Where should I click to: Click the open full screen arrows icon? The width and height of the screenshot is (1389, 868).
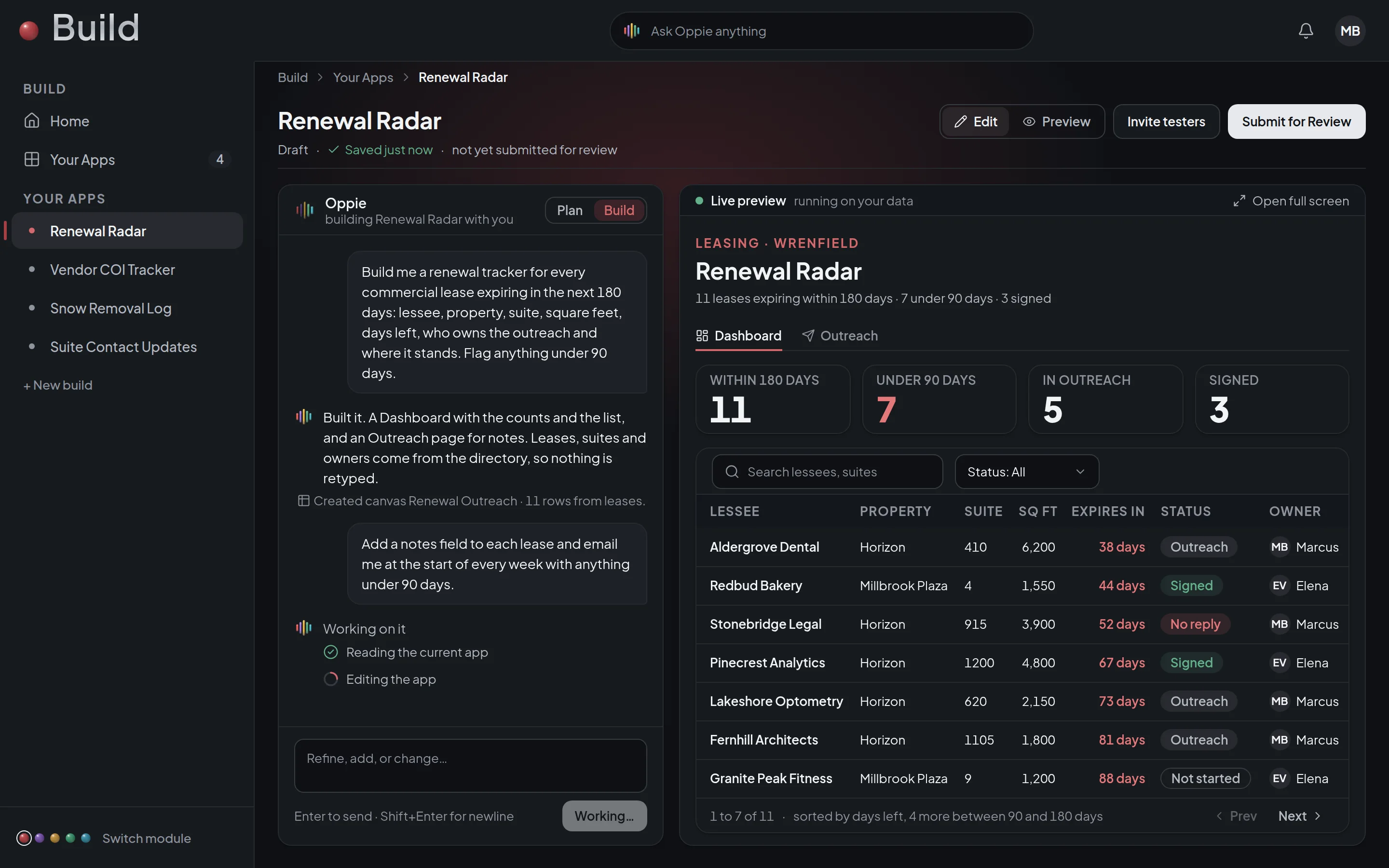(x=1239, y=201)
